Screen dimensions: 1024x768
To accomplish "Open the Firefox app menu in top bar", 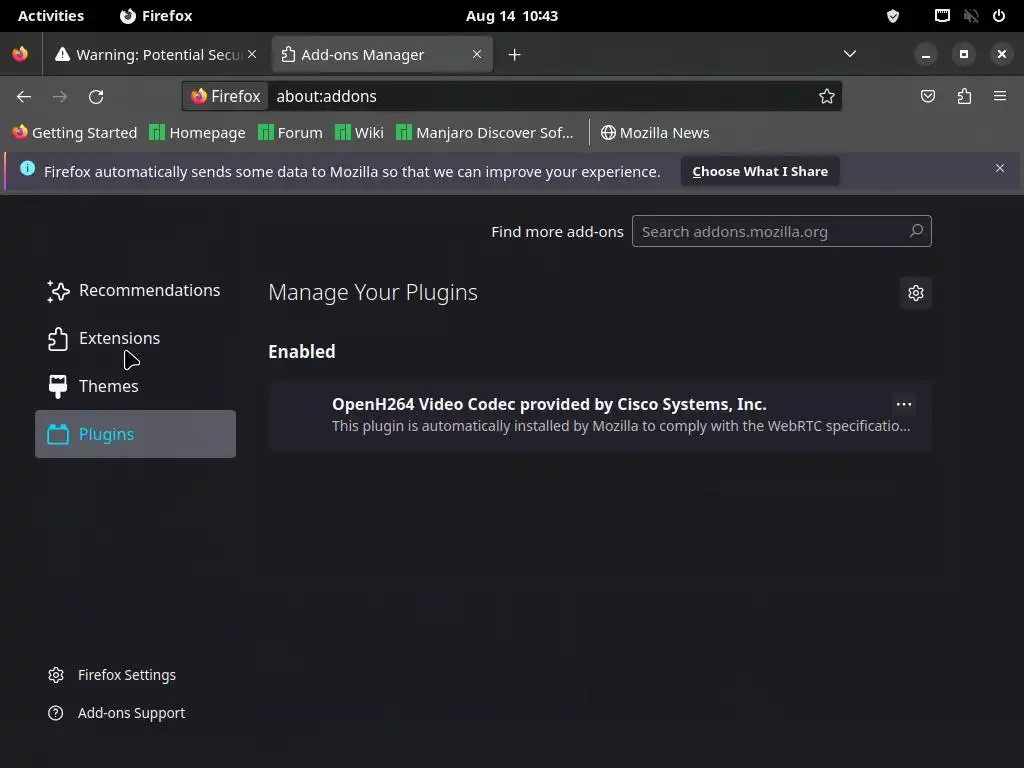I will pos(156,16).
